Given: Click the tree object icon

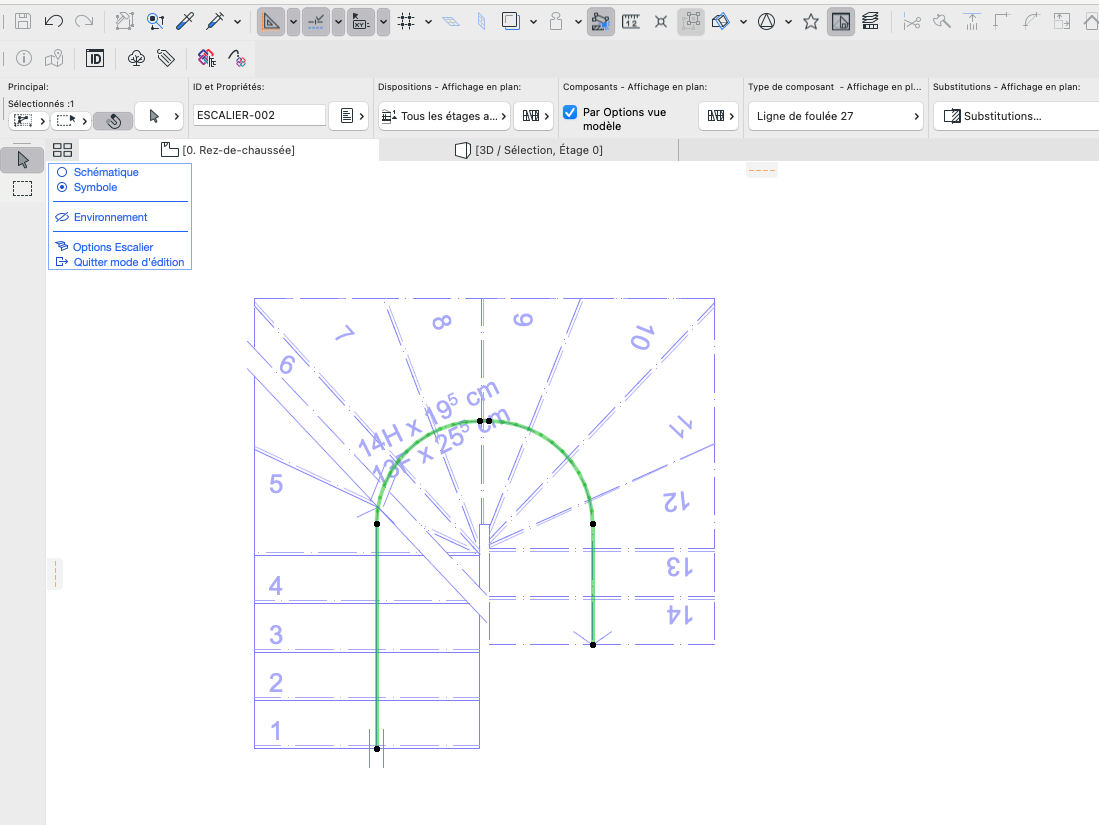Looking at the screenshot, I should [136, 58].
